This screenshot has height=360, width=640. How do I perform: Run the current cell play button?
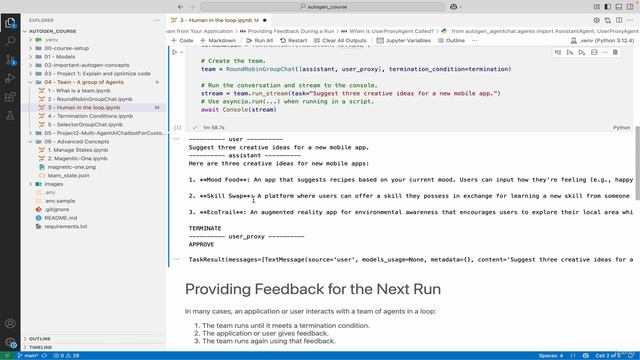tap(175, 52)
